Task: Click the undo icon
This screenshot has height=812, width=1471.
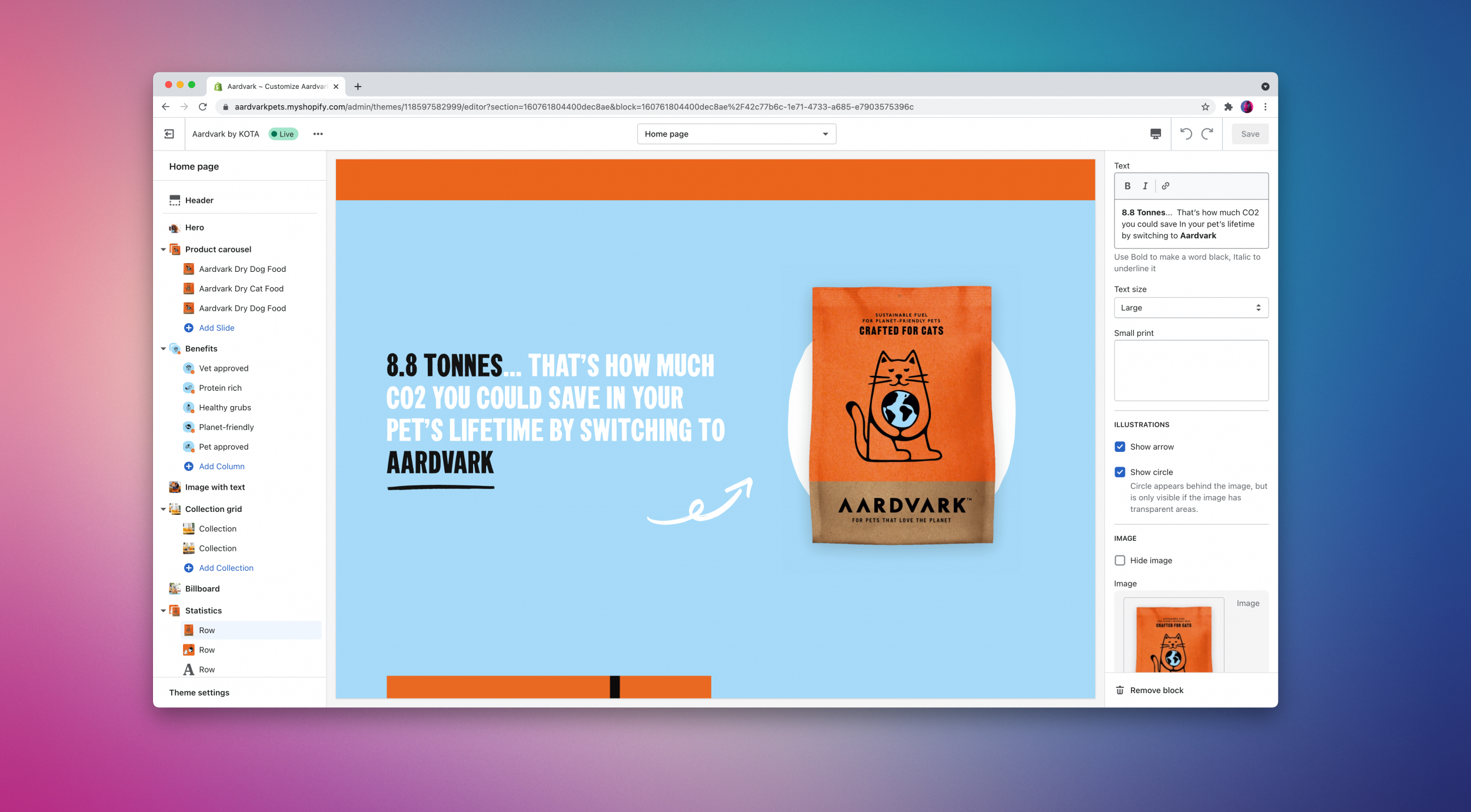Action: (x=1186, y=134)
